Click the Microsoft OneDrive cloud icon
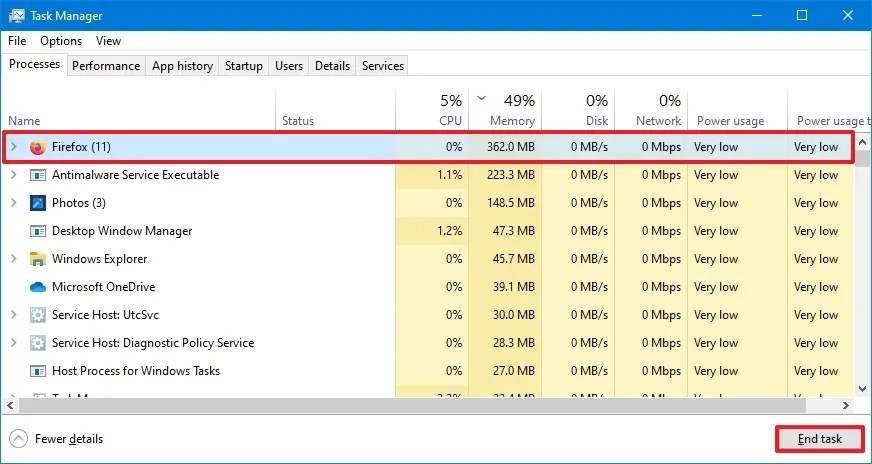The height and width of the screenshot is (464, 872). click(38, 287)
